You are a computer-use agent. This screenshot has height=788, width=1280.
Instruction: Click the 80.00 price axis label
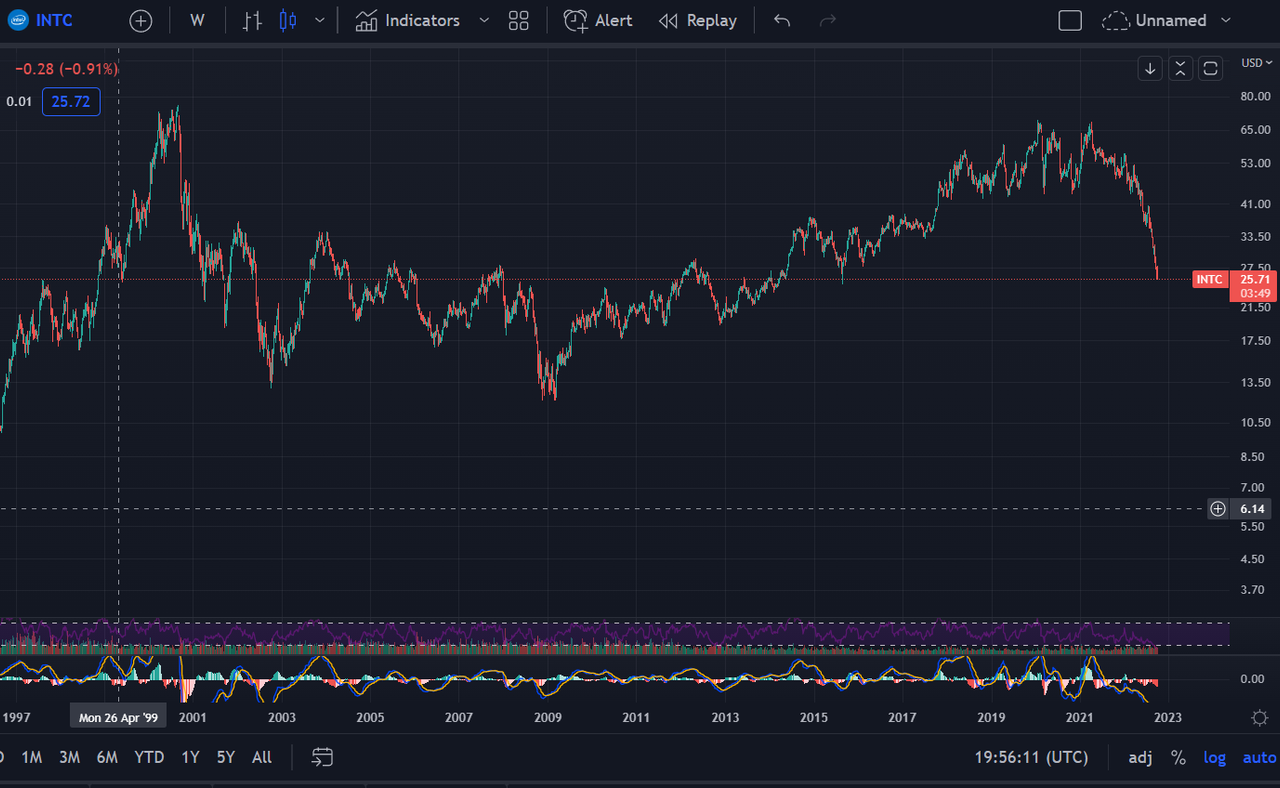click(x=1255, y=96)
